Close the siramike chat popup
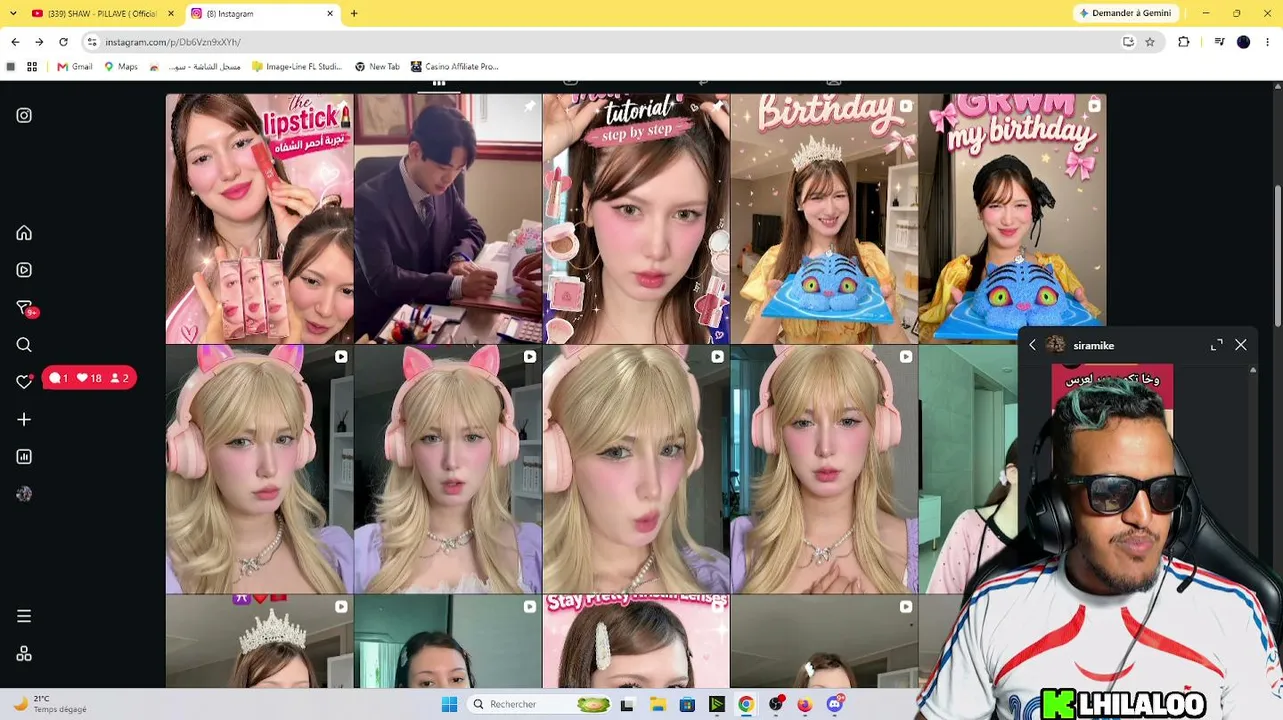This screenshot has height=720, width=1283. point(1241,345)
